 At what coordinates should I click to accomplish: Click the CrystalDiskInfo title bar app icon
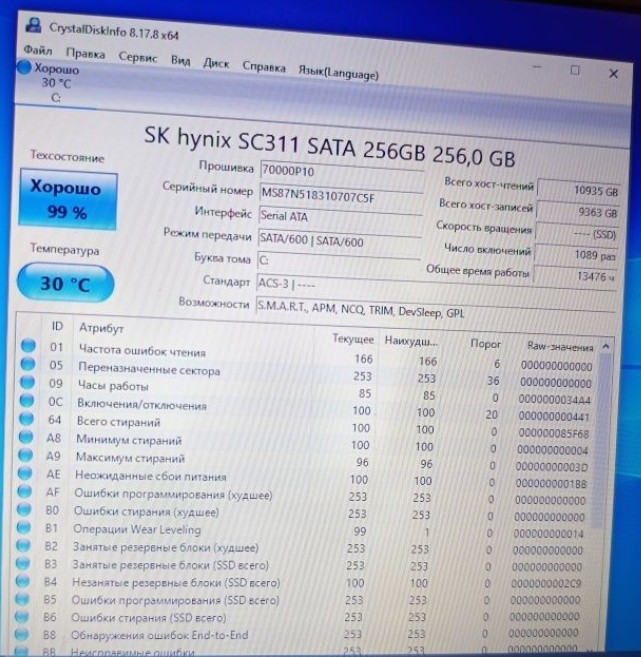(x=33, y=25)
